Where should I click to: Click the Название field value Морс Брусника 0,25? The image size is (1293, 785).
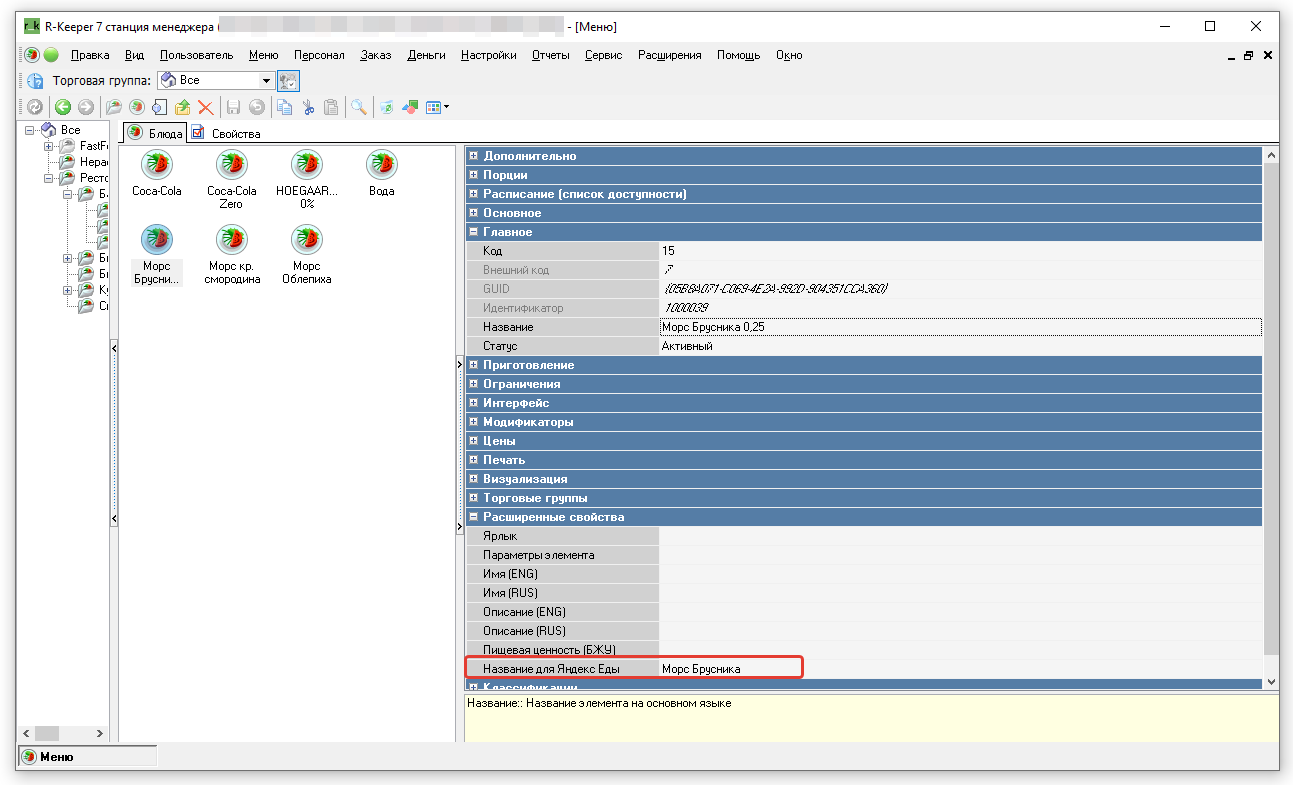[x=960, y=327]
